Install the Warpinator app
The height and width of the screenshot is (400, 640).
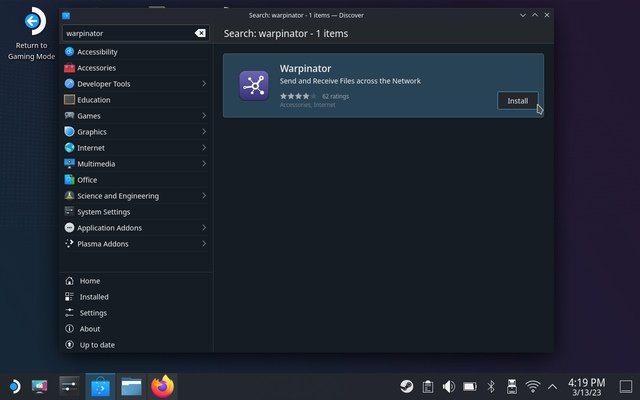pos(518,101)
